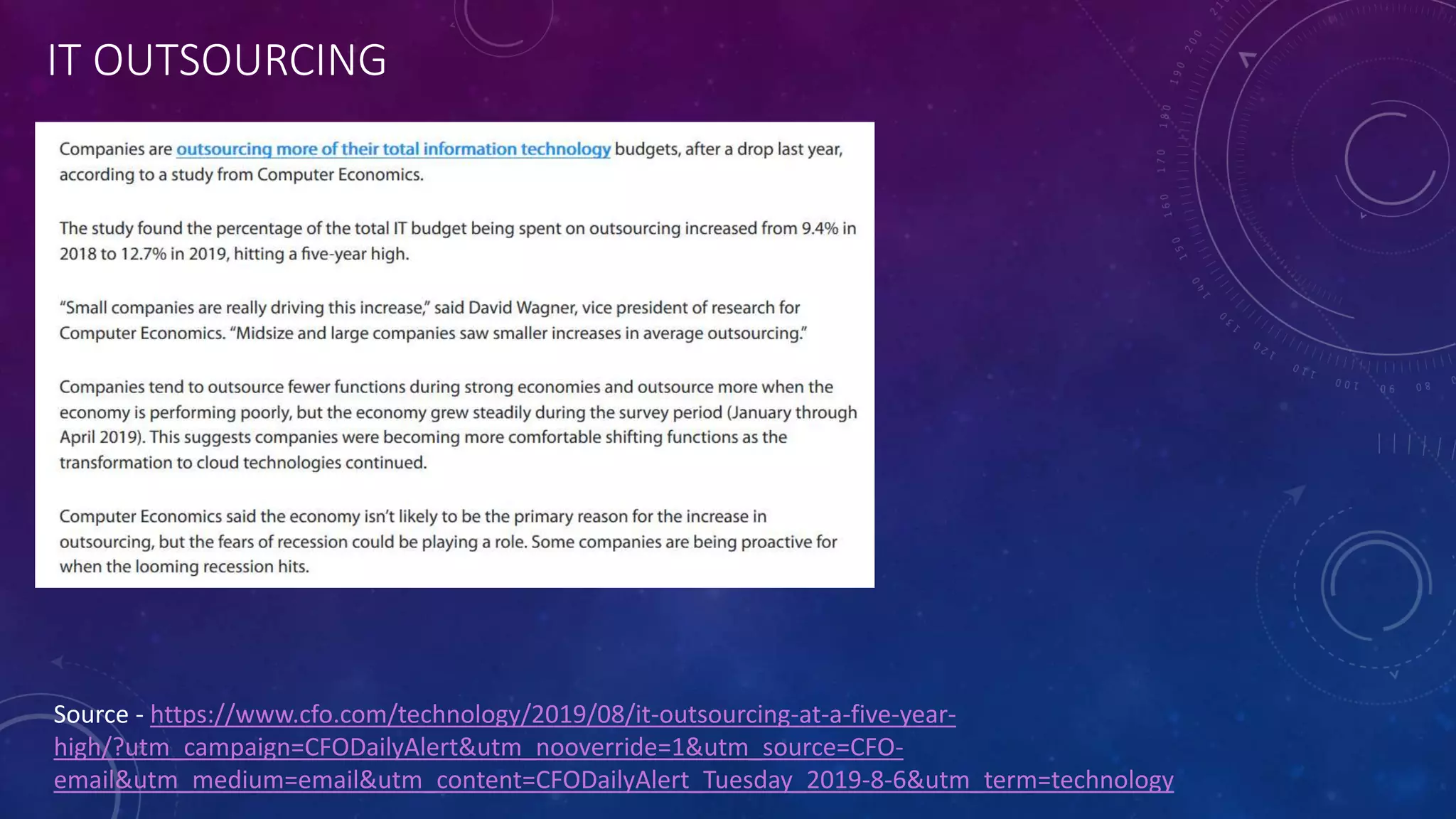Click the 'according to a study from Computer Economics' line

click(x=241, y=175)
